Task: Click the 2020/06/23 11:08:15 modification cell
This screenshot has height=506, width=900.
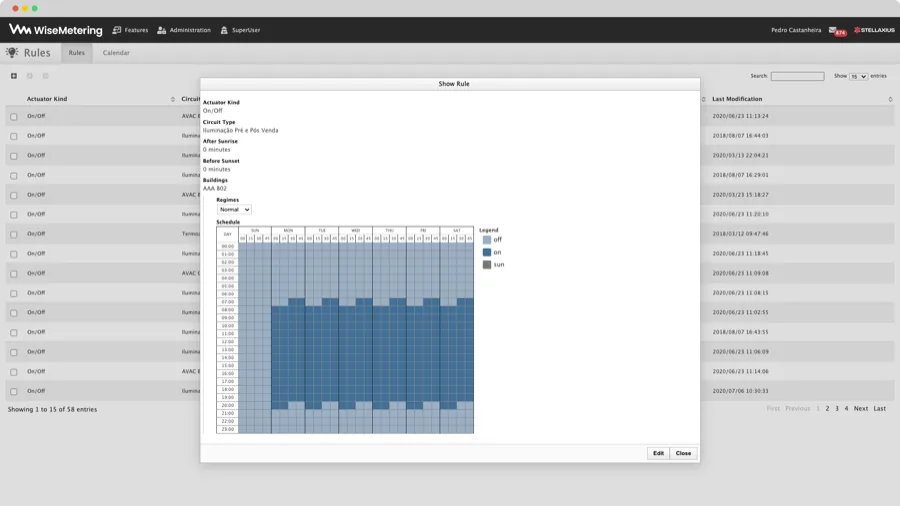Action: tap(740, 293)
